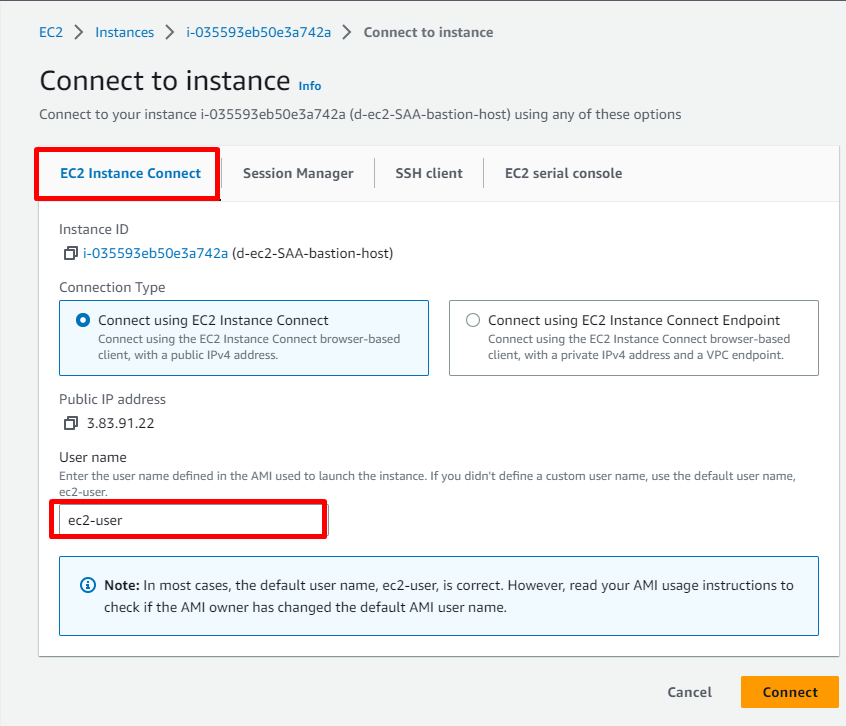Screen dimensions: 846x726
Task: Navigate to Instances breadcrumb link
Action: 124,32
